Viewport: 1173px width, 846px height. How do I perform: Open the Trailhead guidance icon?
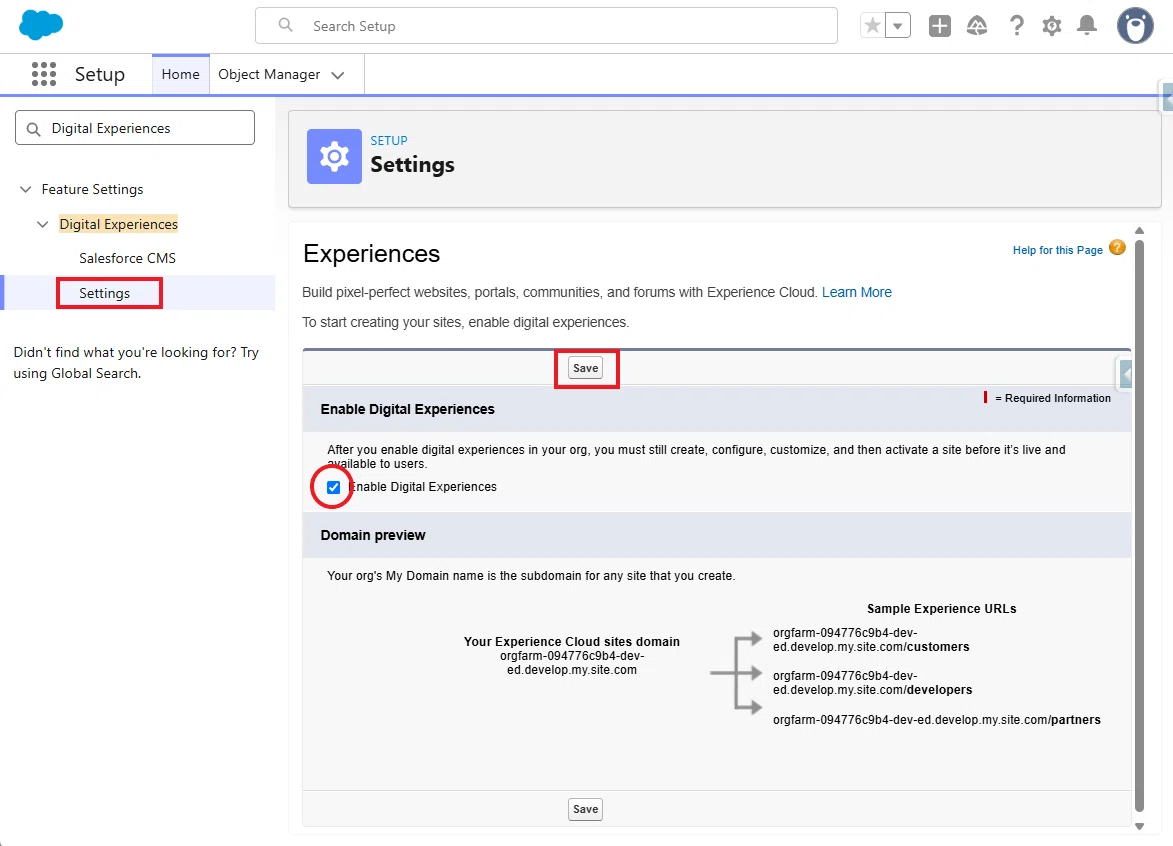[x=977, y=25]
